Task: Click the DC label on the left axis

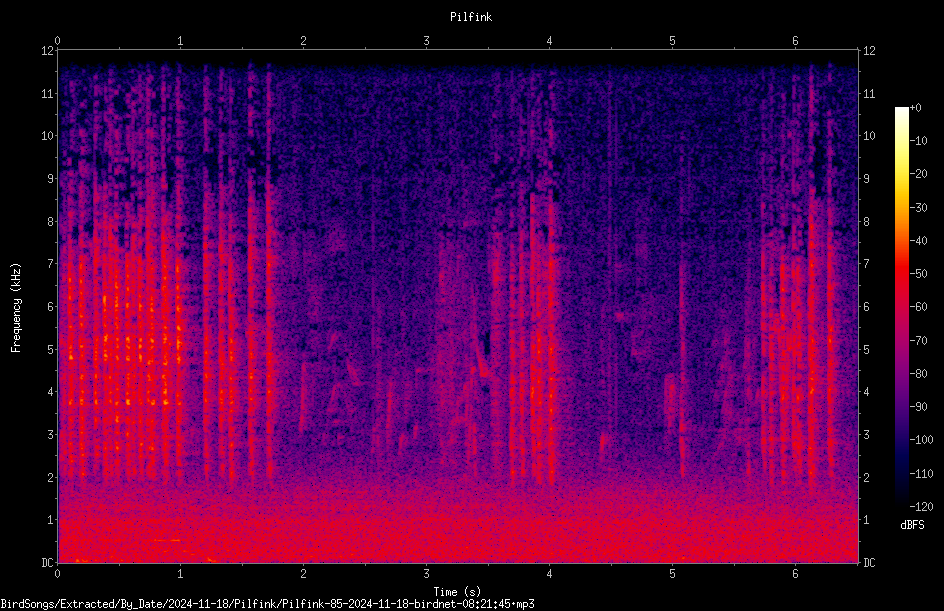Action: click(48, 562)
